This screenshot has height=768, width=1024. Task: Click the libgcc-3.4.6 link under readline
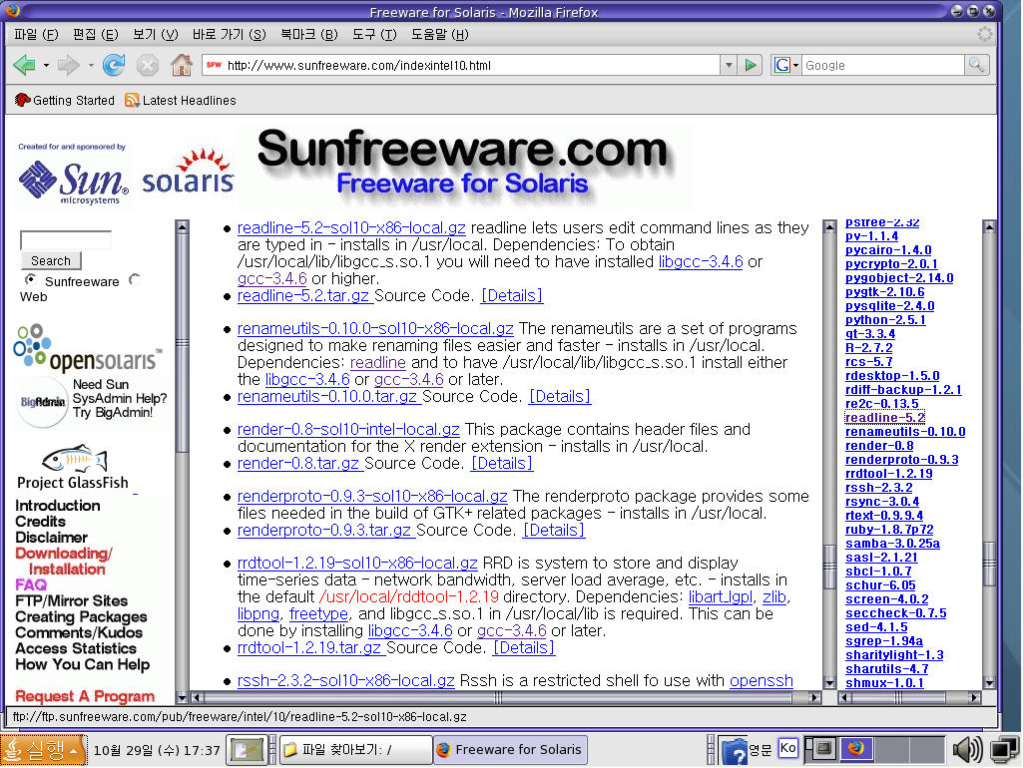pyautogui.click(x=701, y=262)
